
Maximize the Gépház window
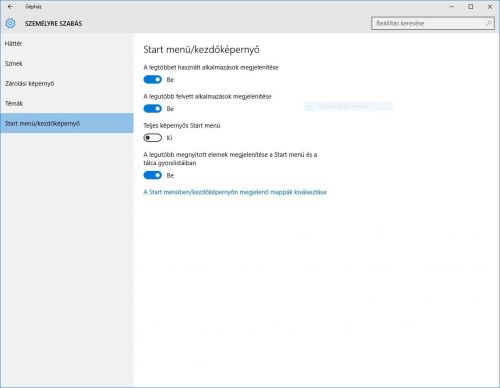[x=471, y=6]
